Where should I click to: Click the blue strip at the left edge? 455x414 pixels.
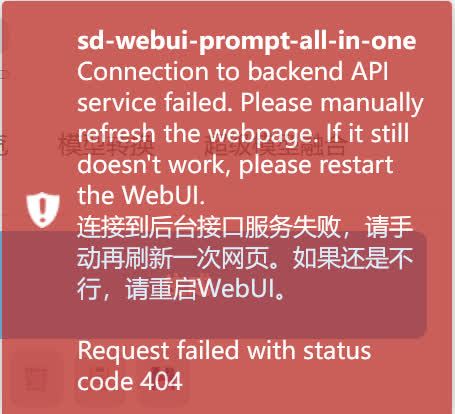point(1,285)
